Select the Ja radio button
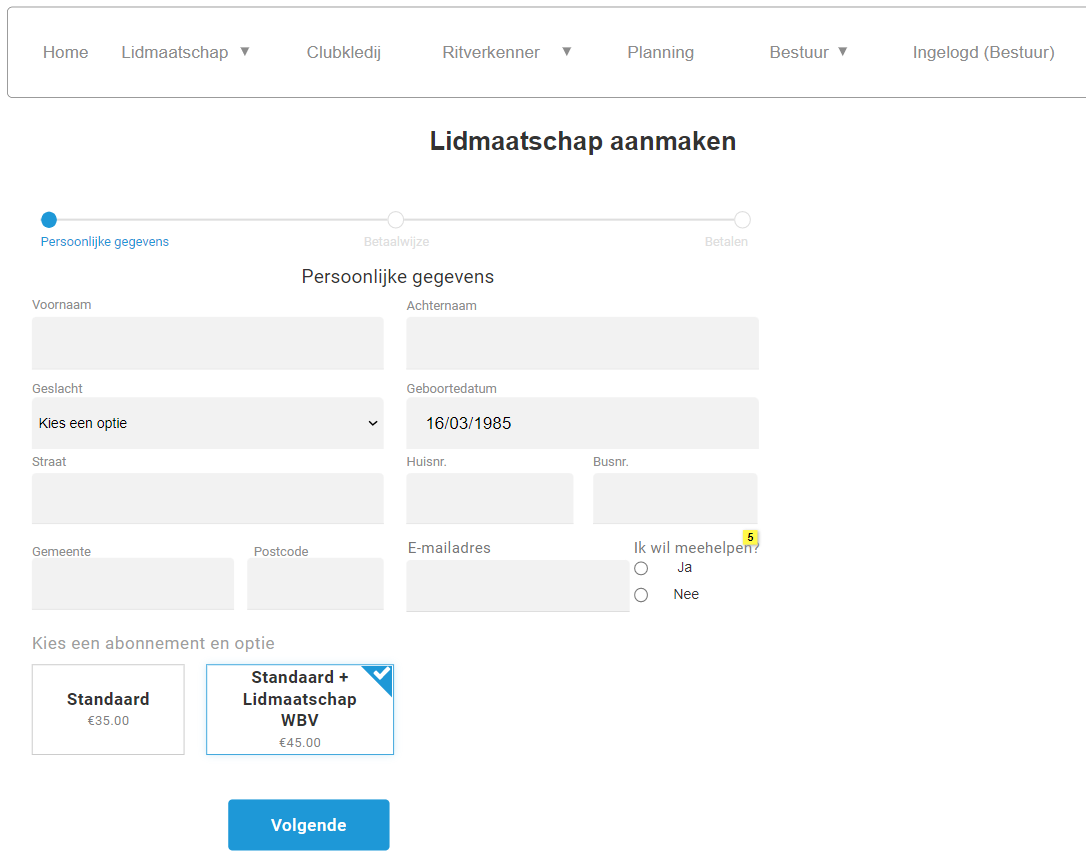 (641, 568)
